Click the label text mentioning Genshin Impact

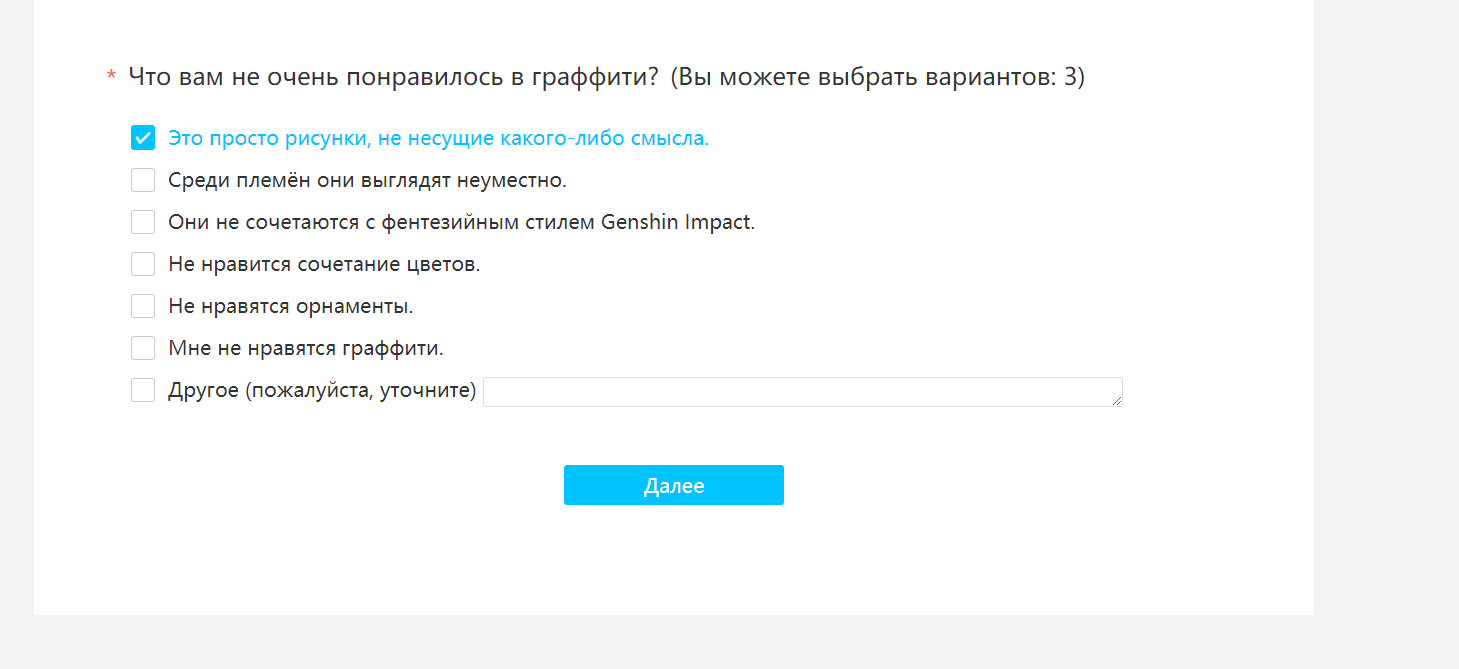tap(461, 222)
